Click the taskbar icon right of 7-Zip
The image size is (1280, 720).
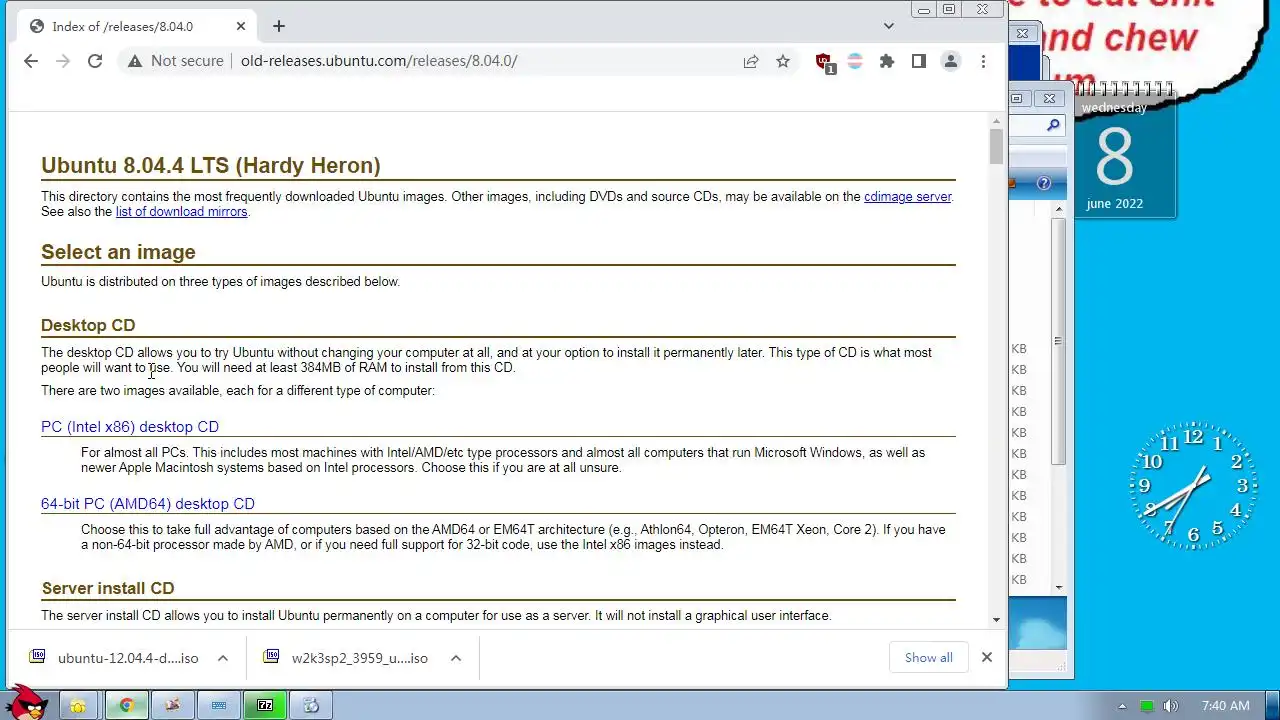click(311, 705)
